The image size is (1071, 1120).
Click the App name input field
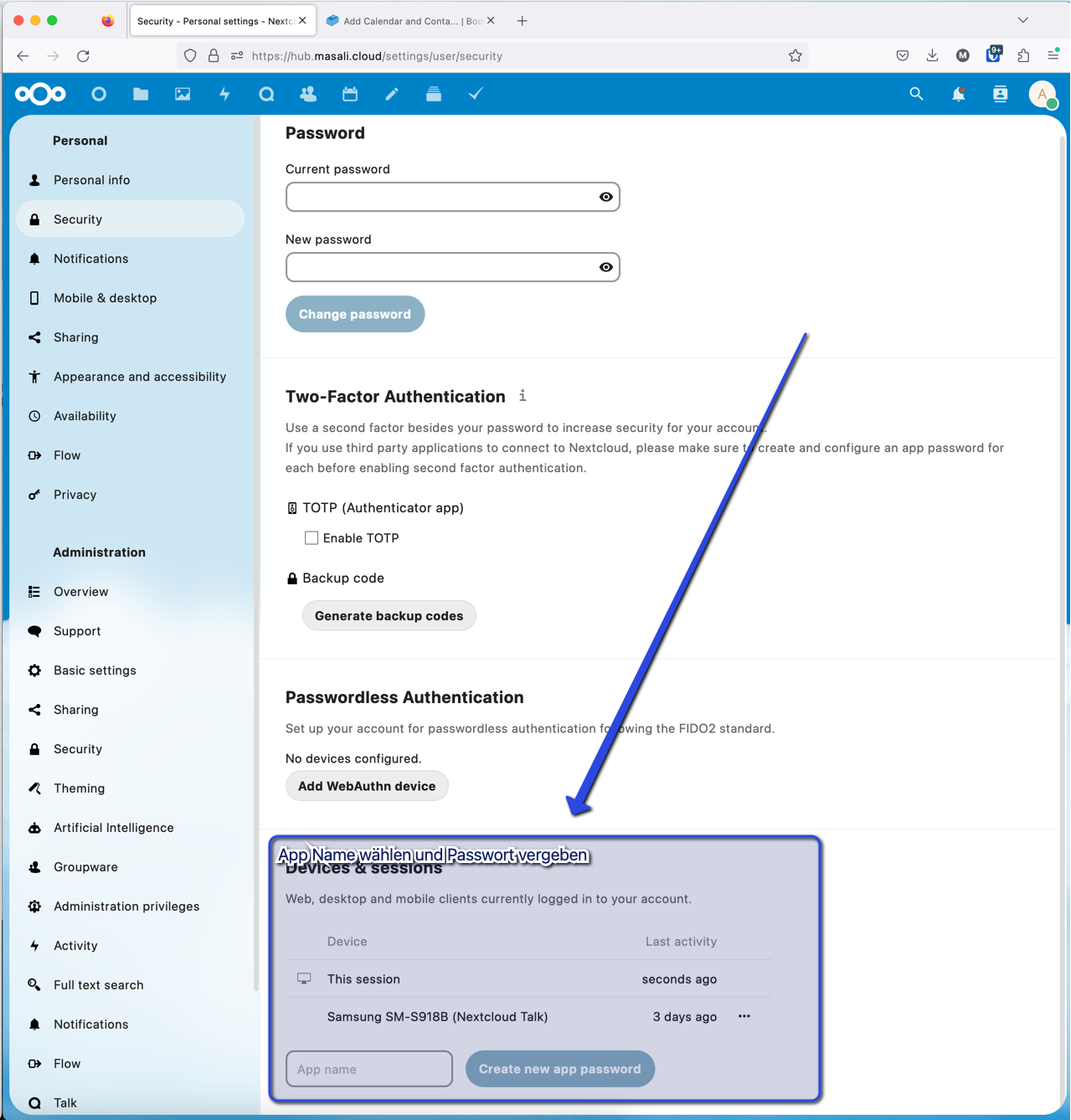[369, 1069]
